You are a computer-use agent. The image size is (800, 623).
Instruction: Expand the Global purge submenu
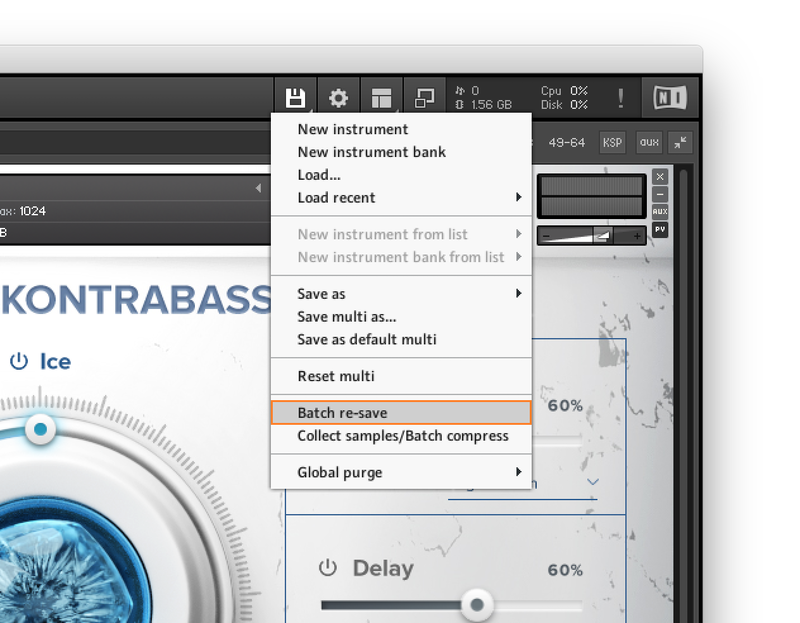(402, 472)
